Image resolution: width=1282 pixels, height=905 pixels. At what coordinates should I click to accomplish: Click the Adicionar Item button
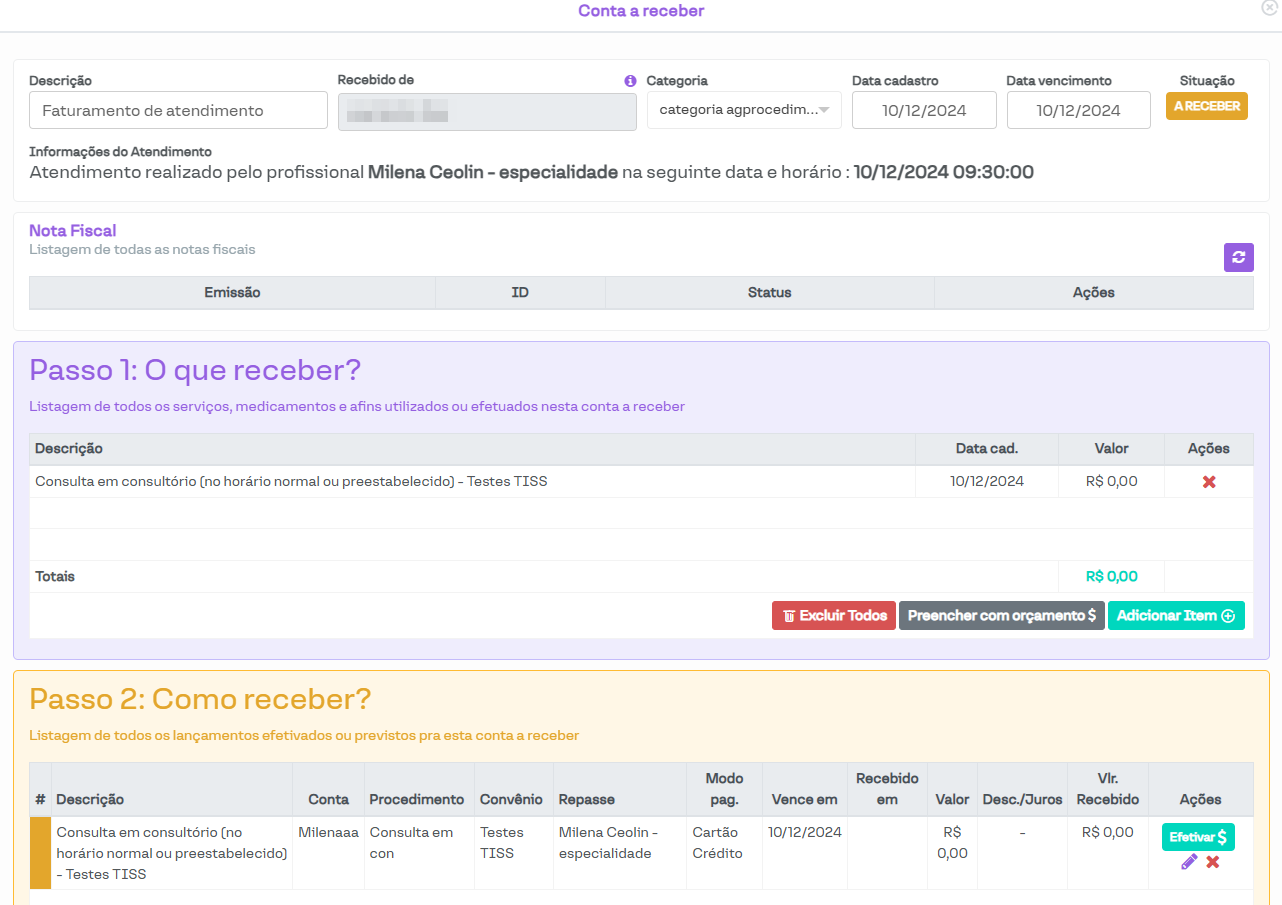click(x=1175, y=616)
